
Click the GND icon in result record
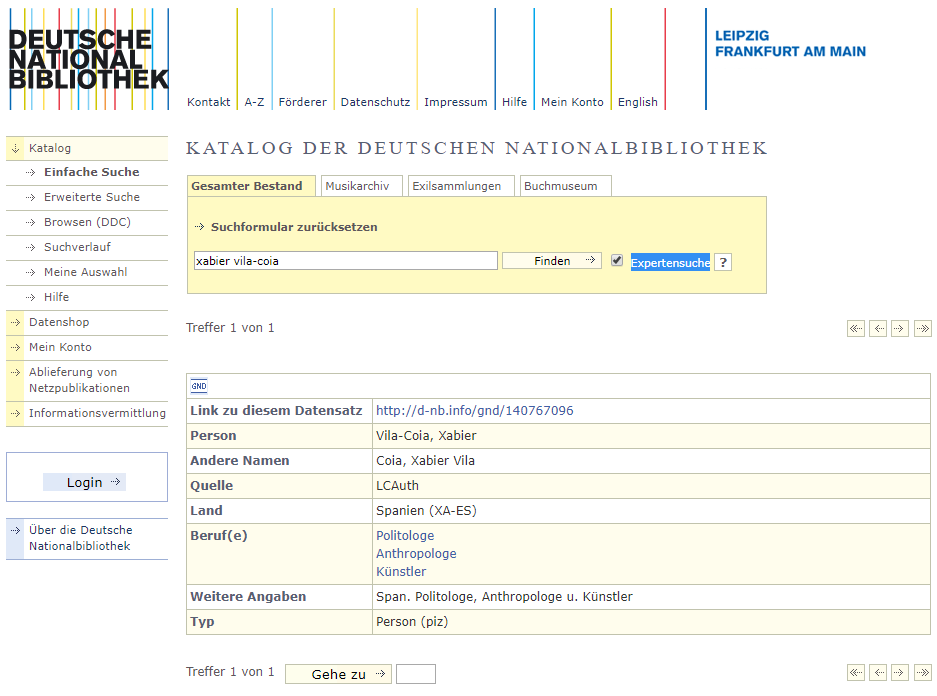pyautogui.click(x=199, y=386)
